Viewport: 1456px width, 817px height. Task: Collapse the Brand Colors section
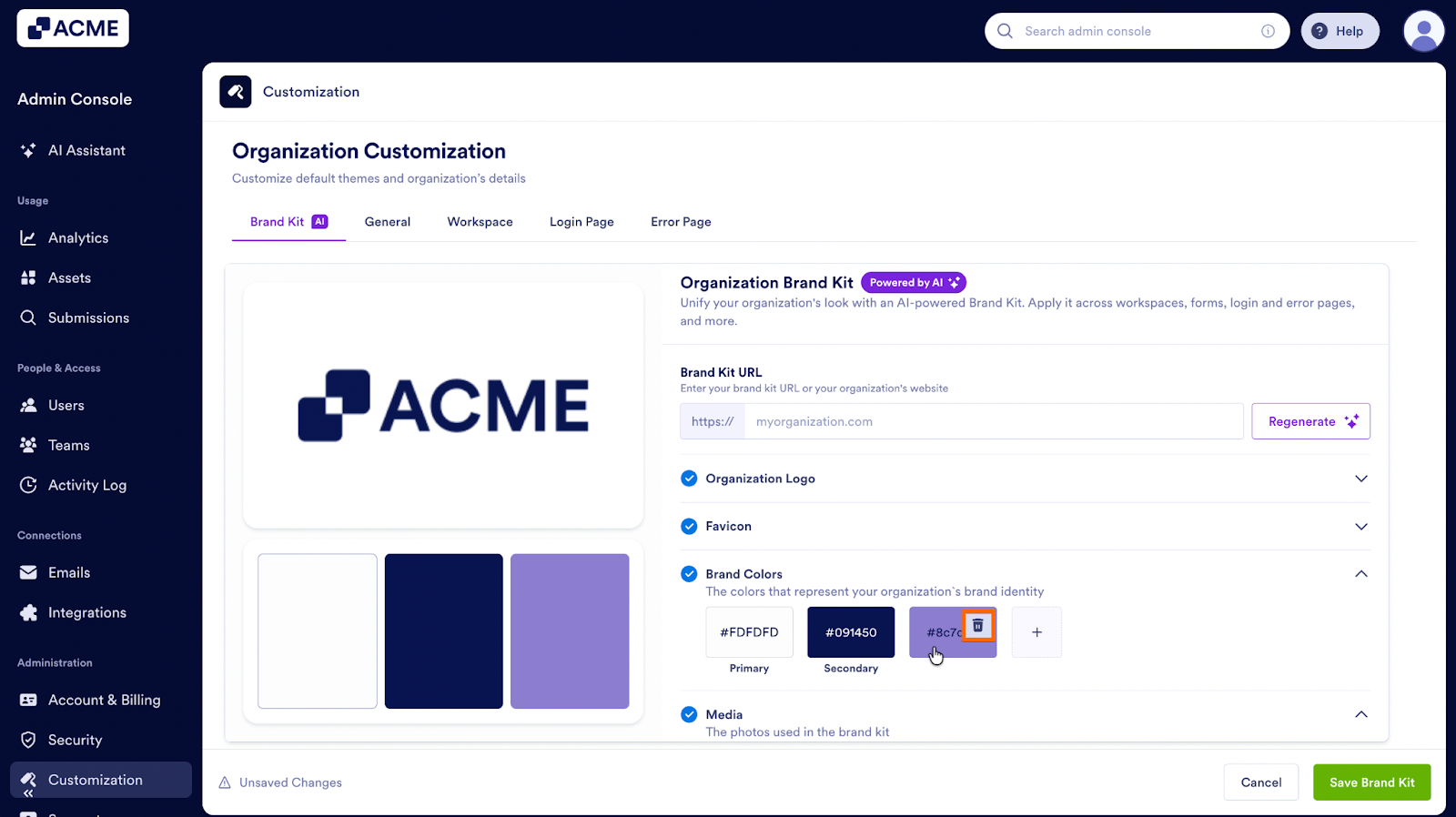(x=1361, y=574)
